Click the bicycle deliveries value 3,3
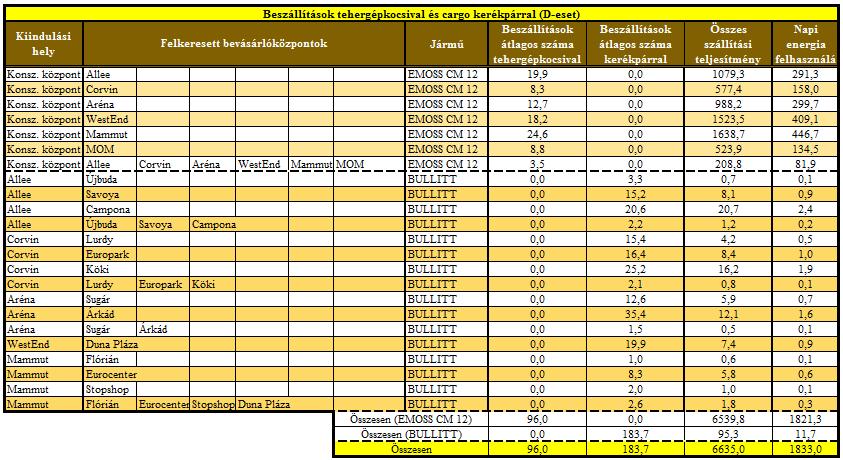This screenshot has height=460, width=843. coord(635,179)
